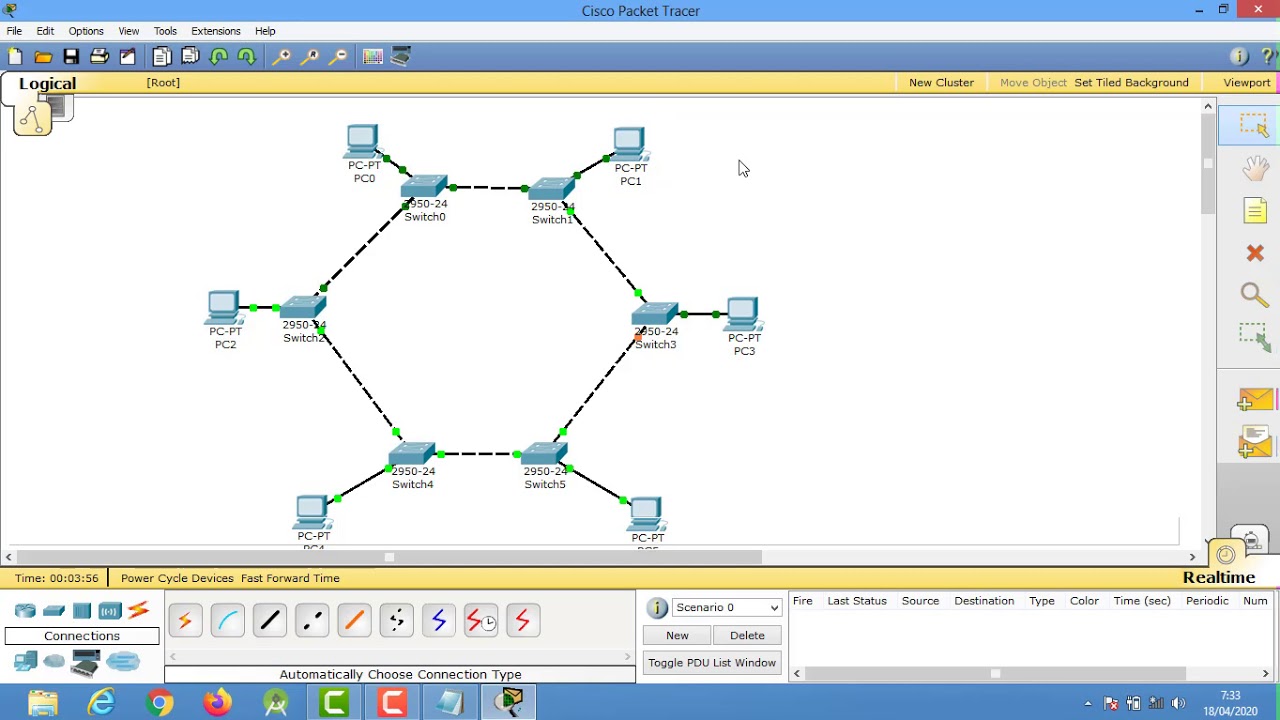Screen dimensions: 1280x720
Task: Choose the Move Layout hand tool
Action: [x=1255, y=167]
